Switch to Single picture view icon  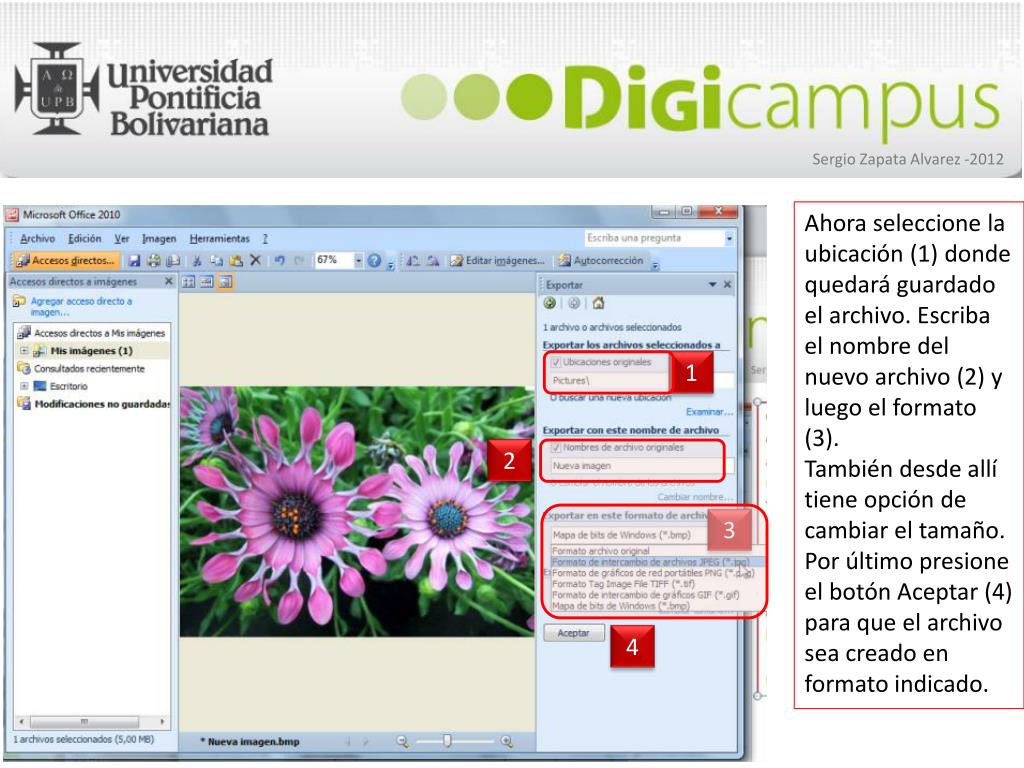[225, 282]
